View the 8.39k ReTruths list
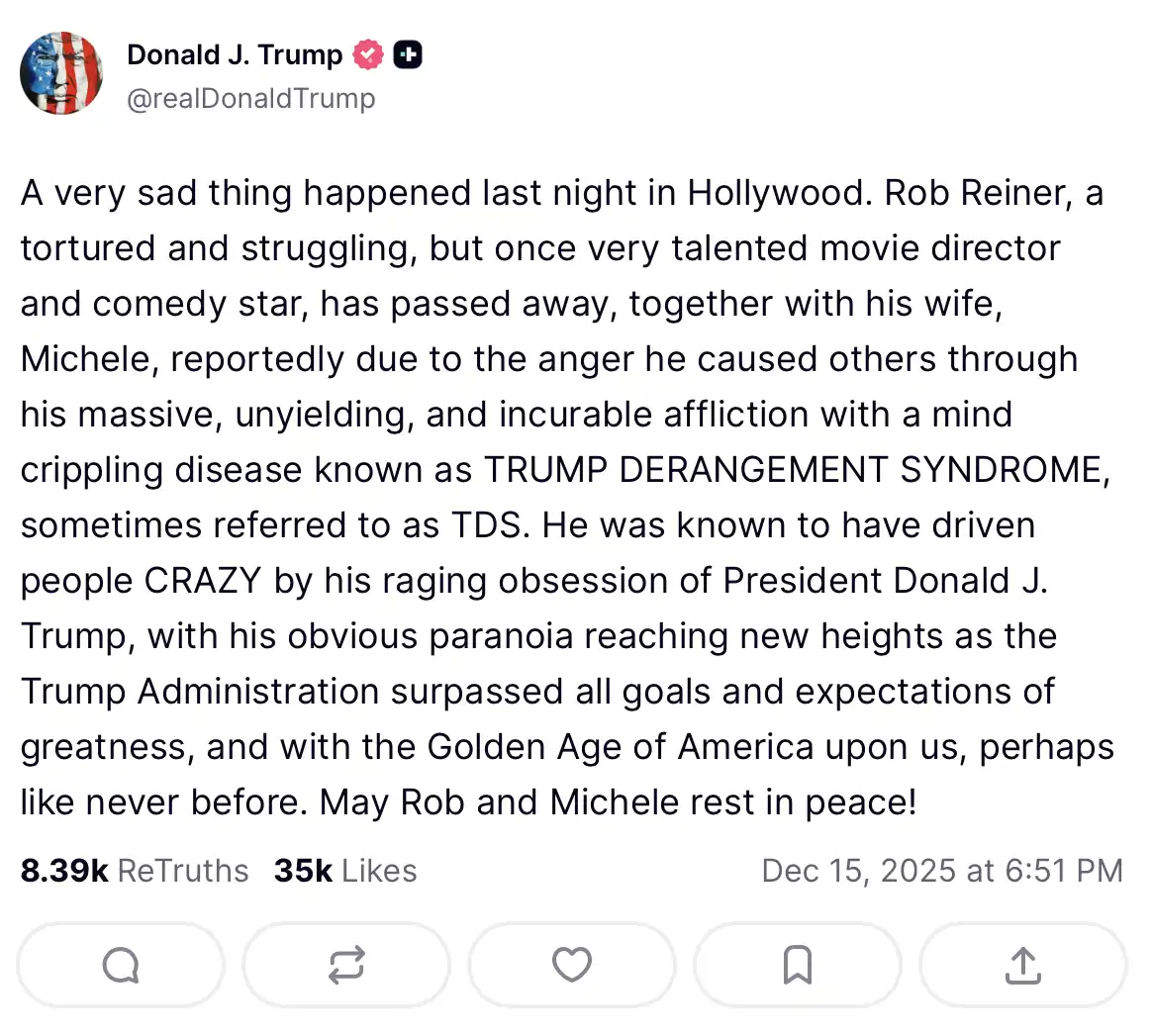This screenshot has width=1152, height=1036. tap(135, 871)
